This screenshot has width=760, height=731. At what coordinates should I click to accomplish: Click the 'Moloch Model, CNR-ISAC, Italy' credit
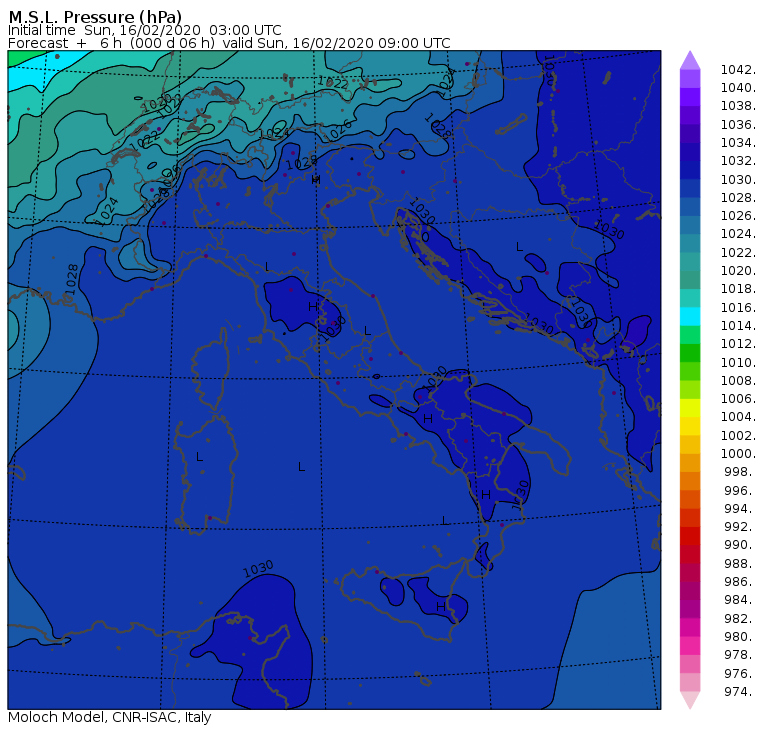click(x=110, y=717)
